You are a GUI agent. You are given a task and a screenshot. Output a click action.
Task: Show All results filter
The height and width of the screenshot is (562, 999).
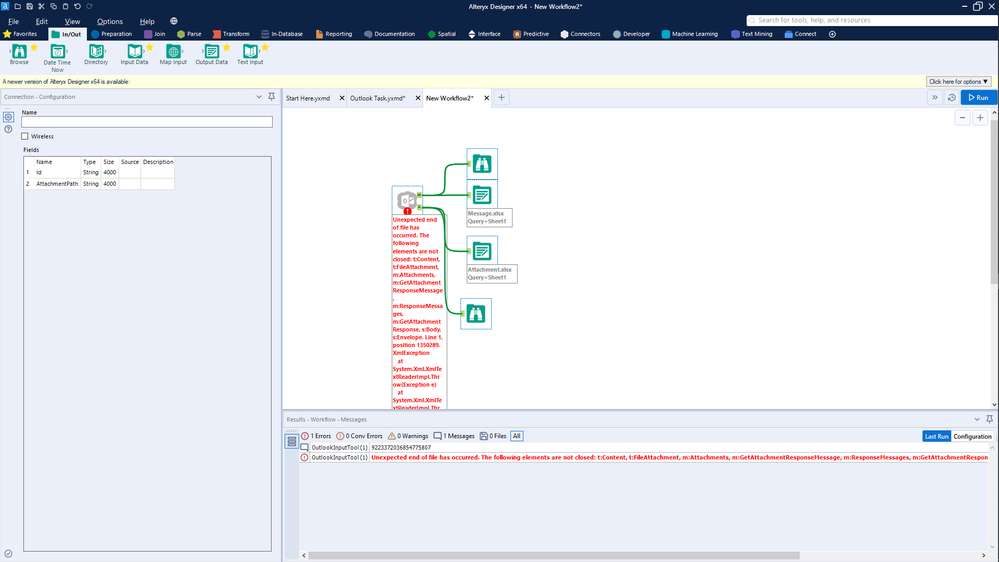517,436
